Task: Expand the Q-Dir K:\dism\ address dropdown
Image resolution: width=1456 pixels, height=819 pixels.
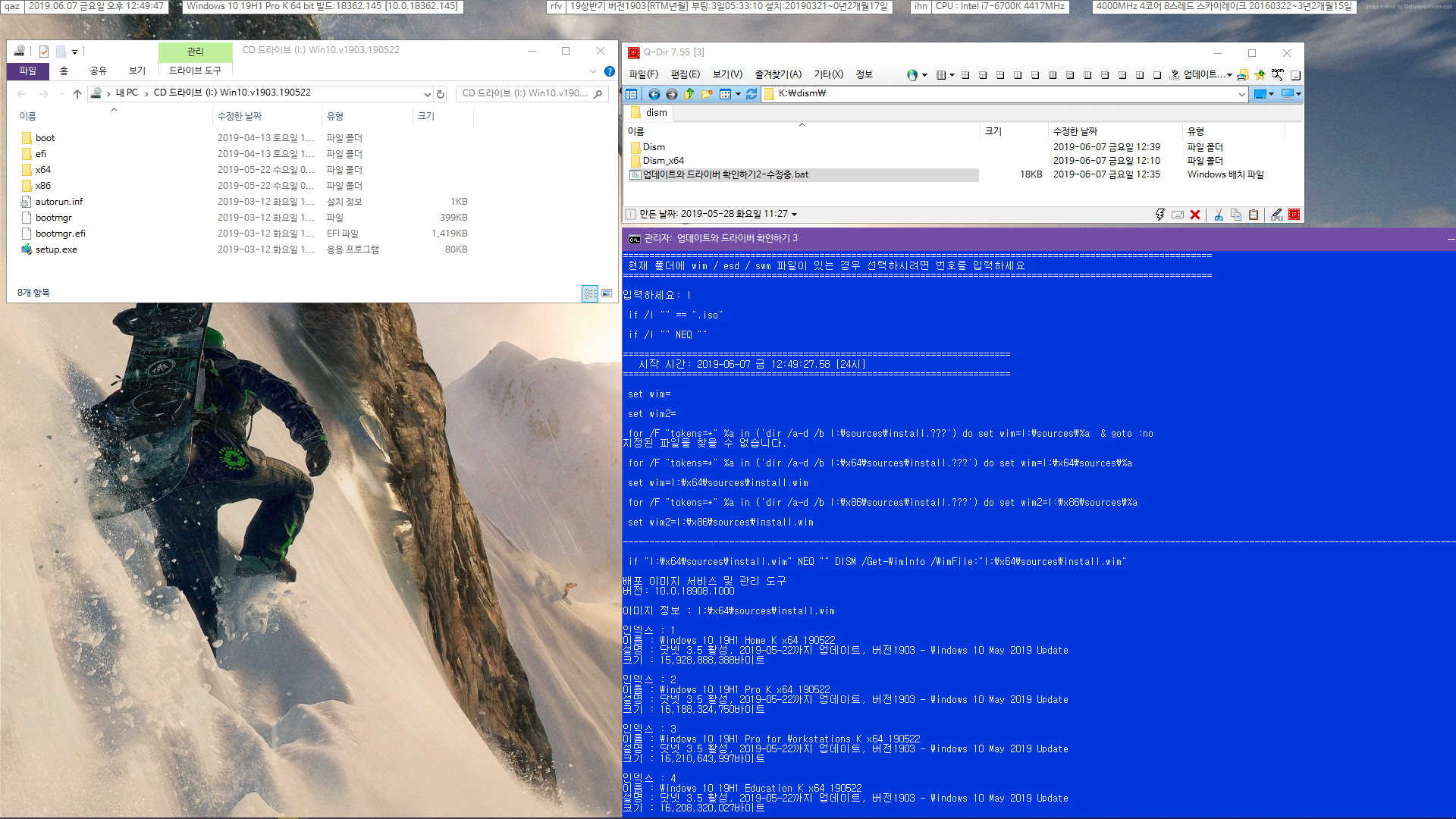Action: (x=1241, y=94)
